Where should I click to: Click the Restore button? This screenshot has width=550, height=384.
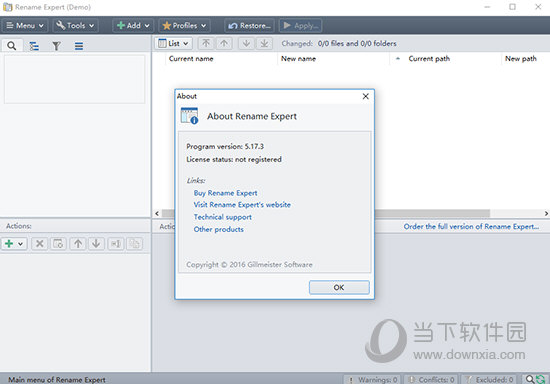[x=249, y=26]
